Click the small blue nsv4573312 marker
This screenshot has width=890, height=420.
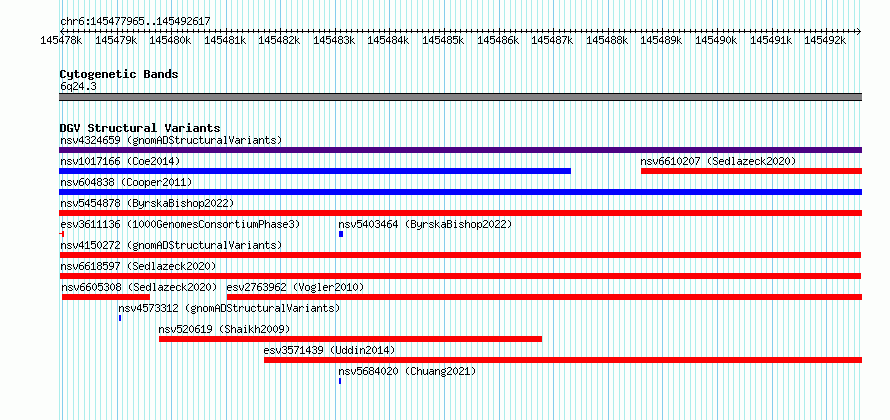(120, 318)
